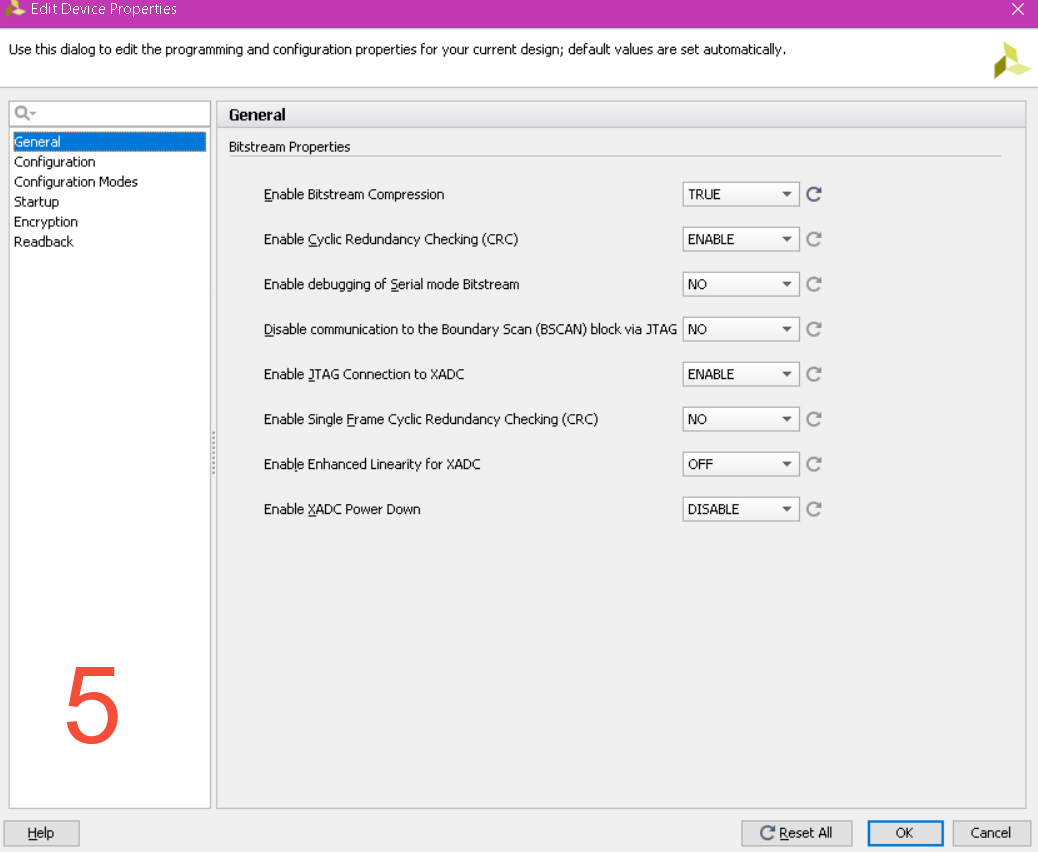Confirm with the OK button
This screenshot has height=852, width=1038.
pyautogui.click(x=905, y=833)
